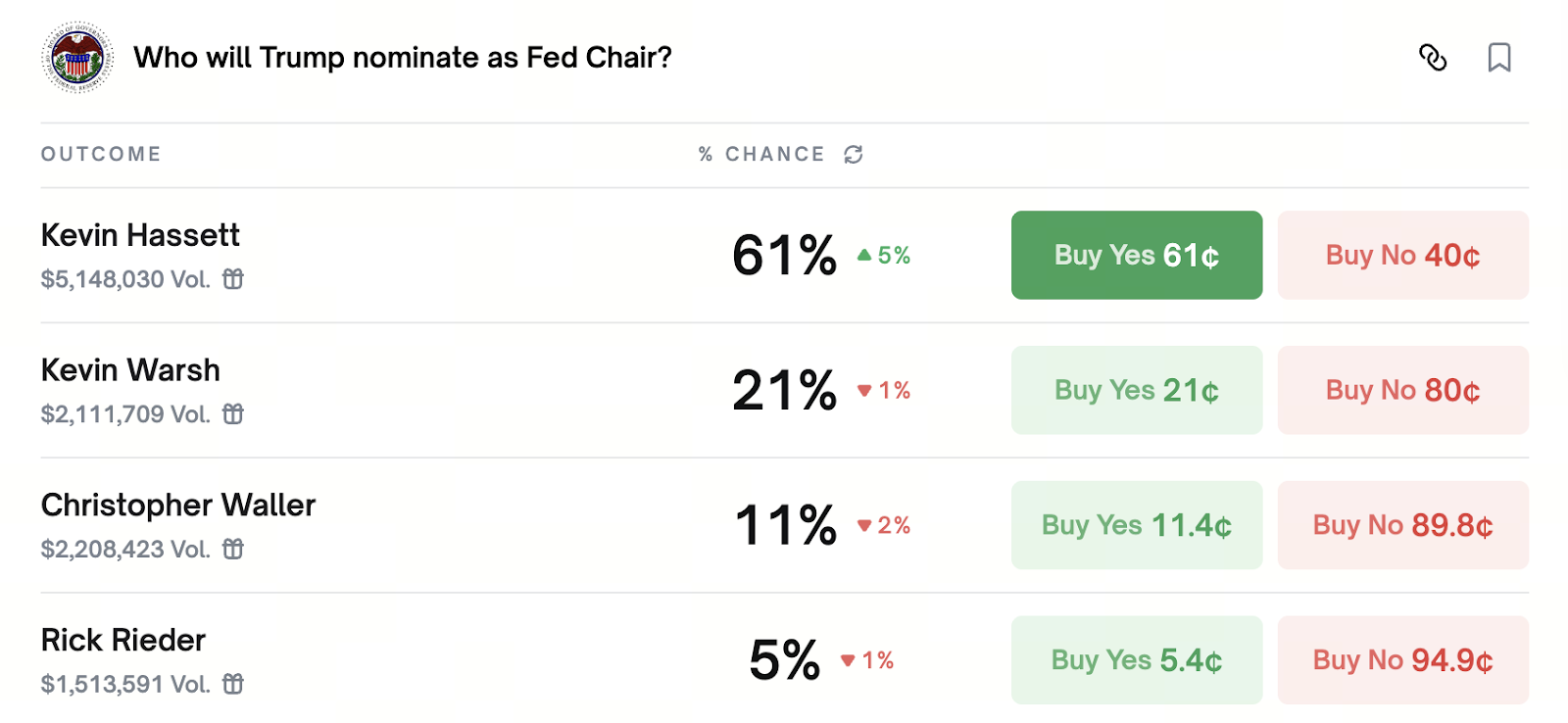Buy No at 94.9¢ for Rick Rieder

(x=1402, y=660)
